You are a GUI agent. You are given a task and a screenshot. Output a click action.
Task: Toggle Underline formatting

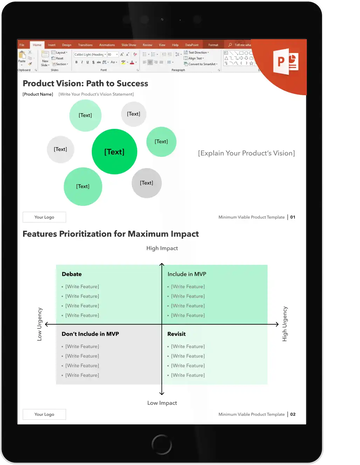88,62
